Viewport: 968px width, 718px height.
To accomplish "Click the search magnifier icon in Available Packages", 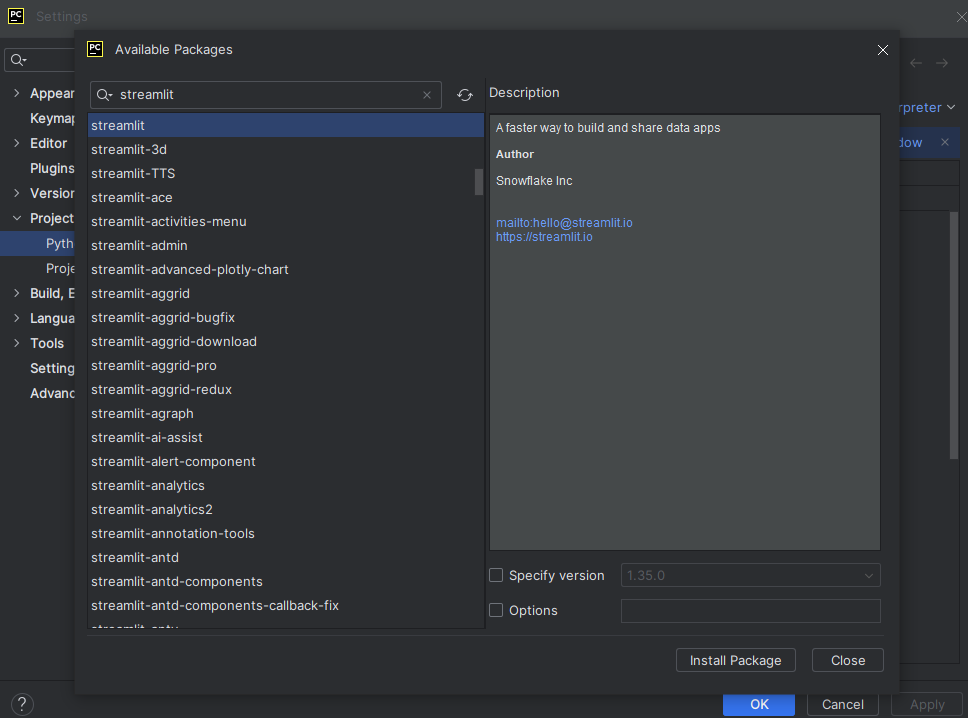I will 104,95.
